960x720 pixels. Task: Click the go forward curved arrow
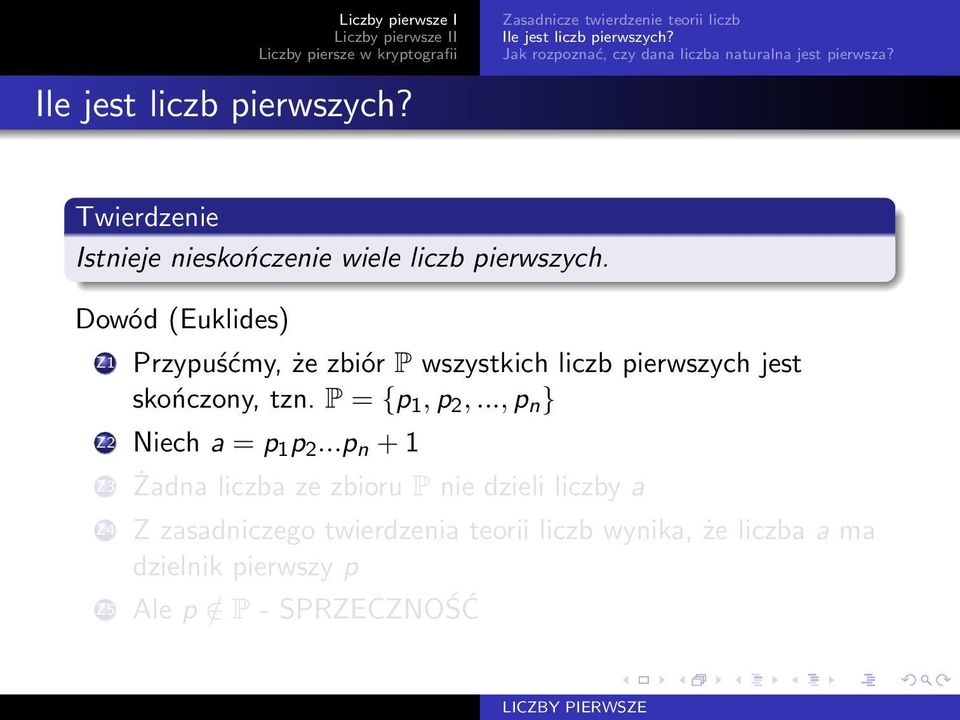click(943, 680)
